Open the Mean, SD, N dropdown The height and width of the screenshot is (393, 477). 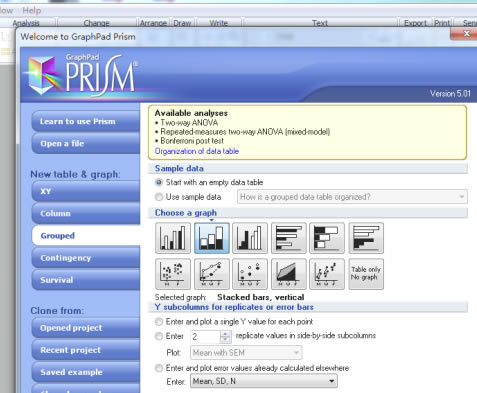tap(264, 381)
